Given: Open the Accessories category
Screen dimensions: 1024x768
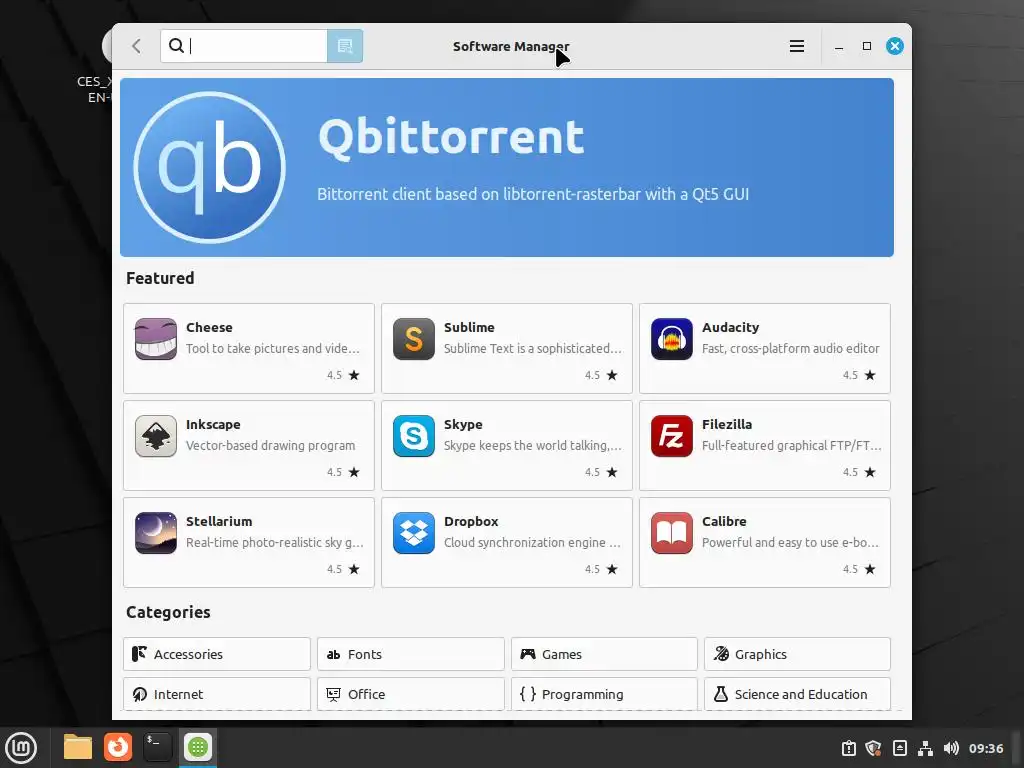Looking at the screenshot, I should [217, 654].
